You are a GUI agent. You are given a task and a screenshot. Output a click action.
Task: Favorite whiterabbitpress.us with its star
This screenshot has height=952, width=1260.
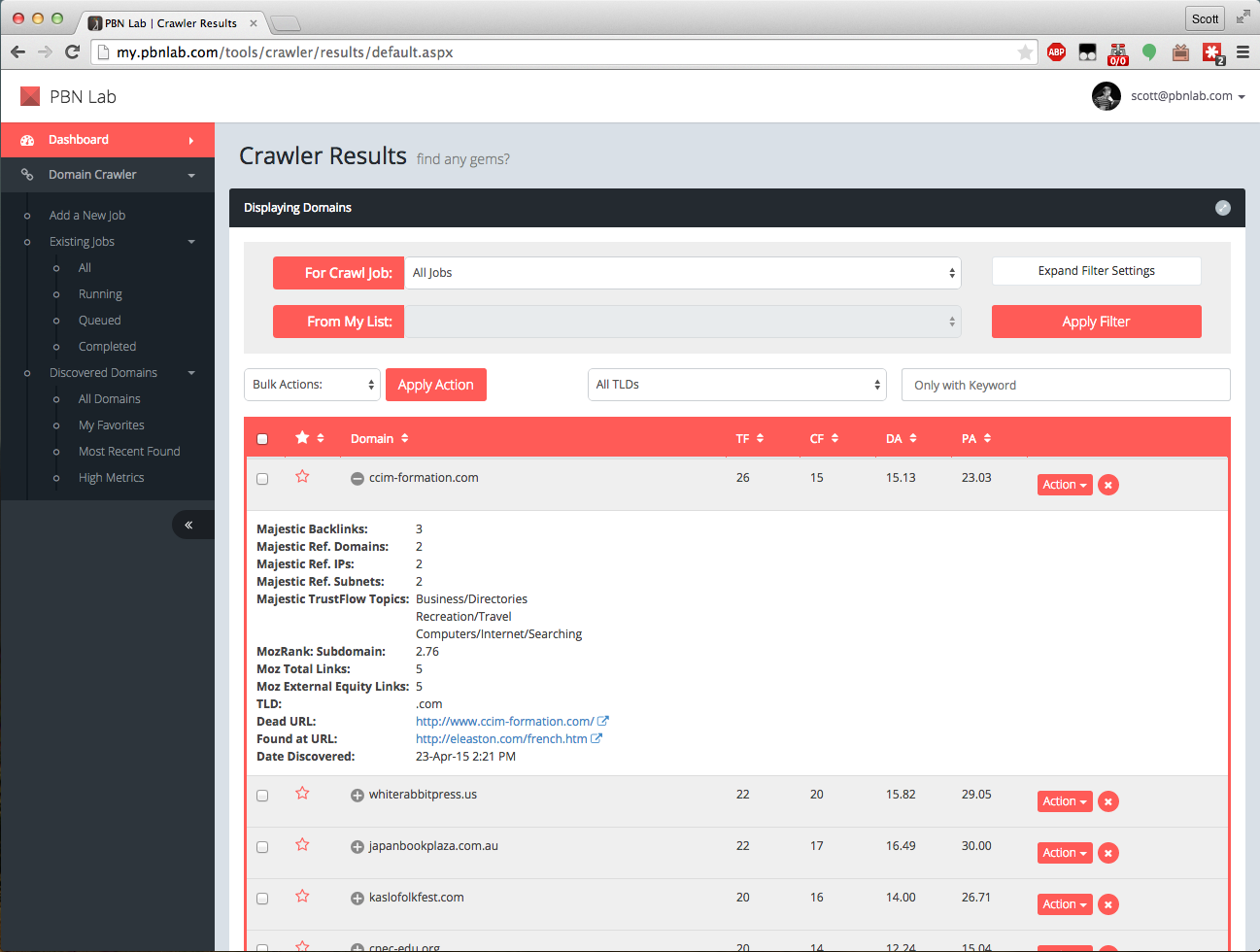pos(302,794)
